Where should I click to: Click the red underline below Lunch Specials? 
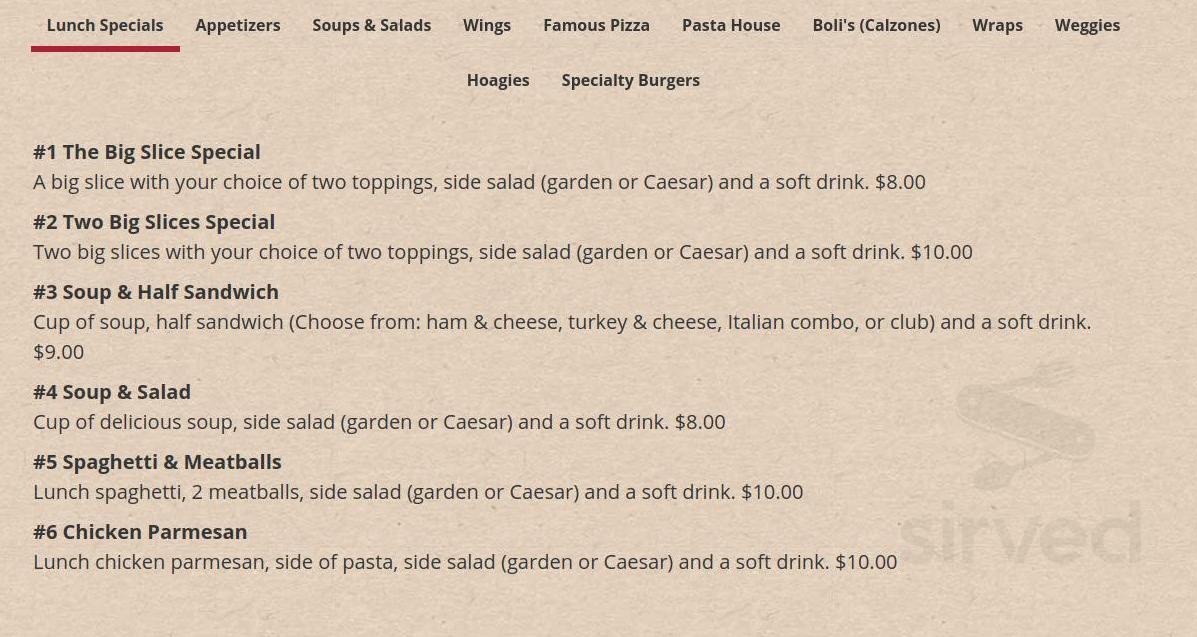coord(105,49)
